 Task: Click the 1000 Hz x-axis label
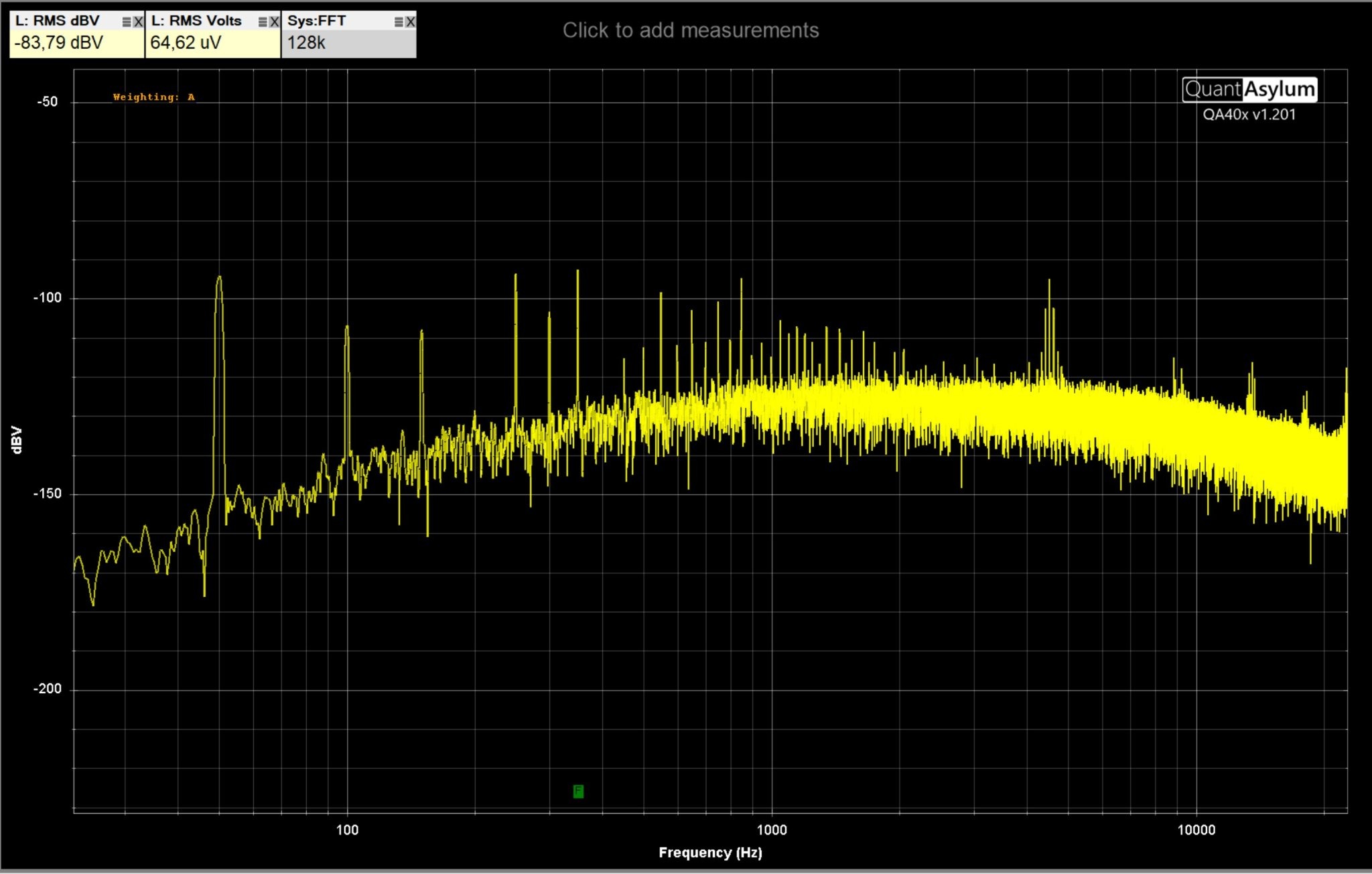tap(772, 830)
